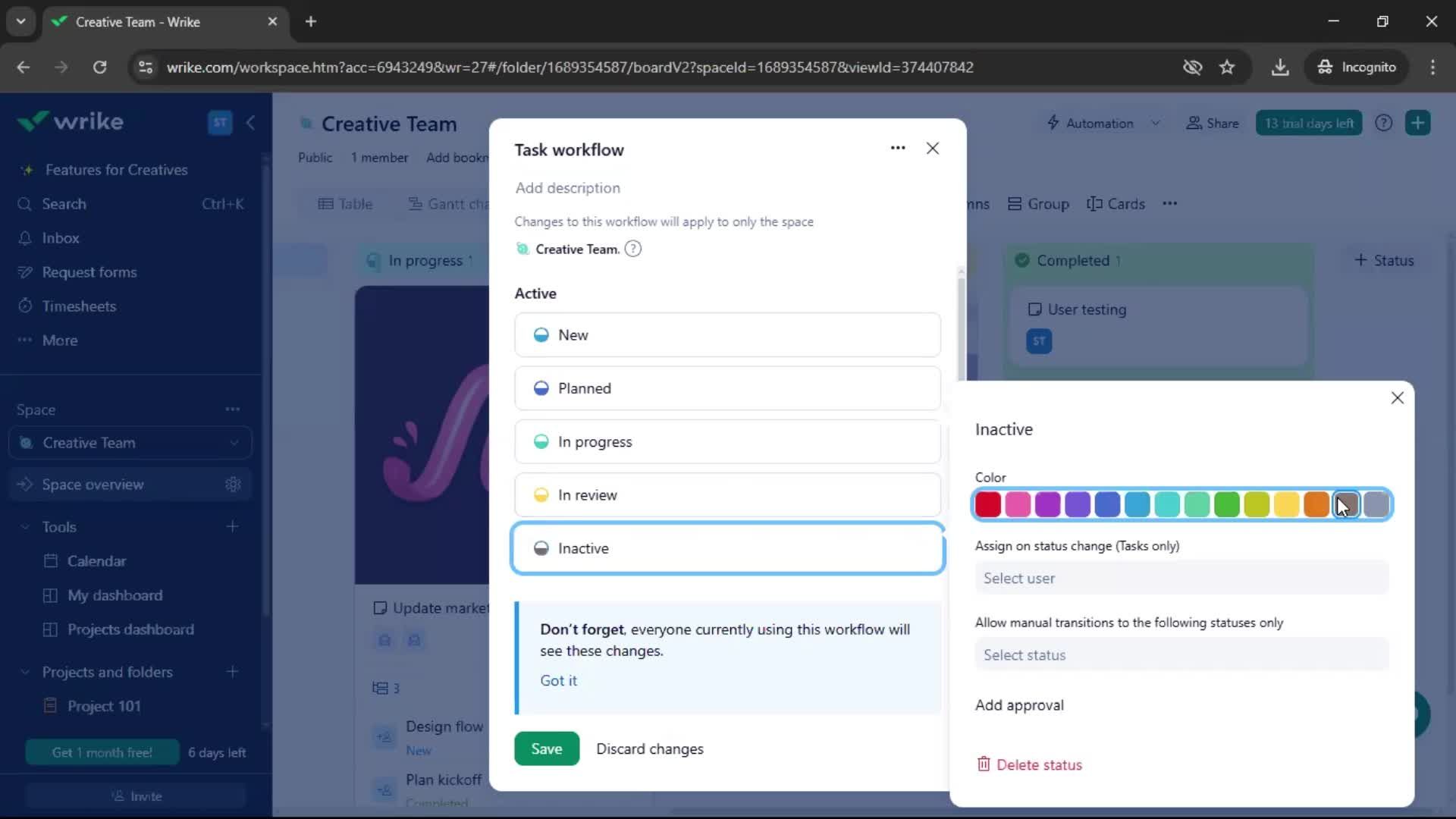Open Request forms
The height and width of the screenshot is (819, 1456).
point(89,272)
